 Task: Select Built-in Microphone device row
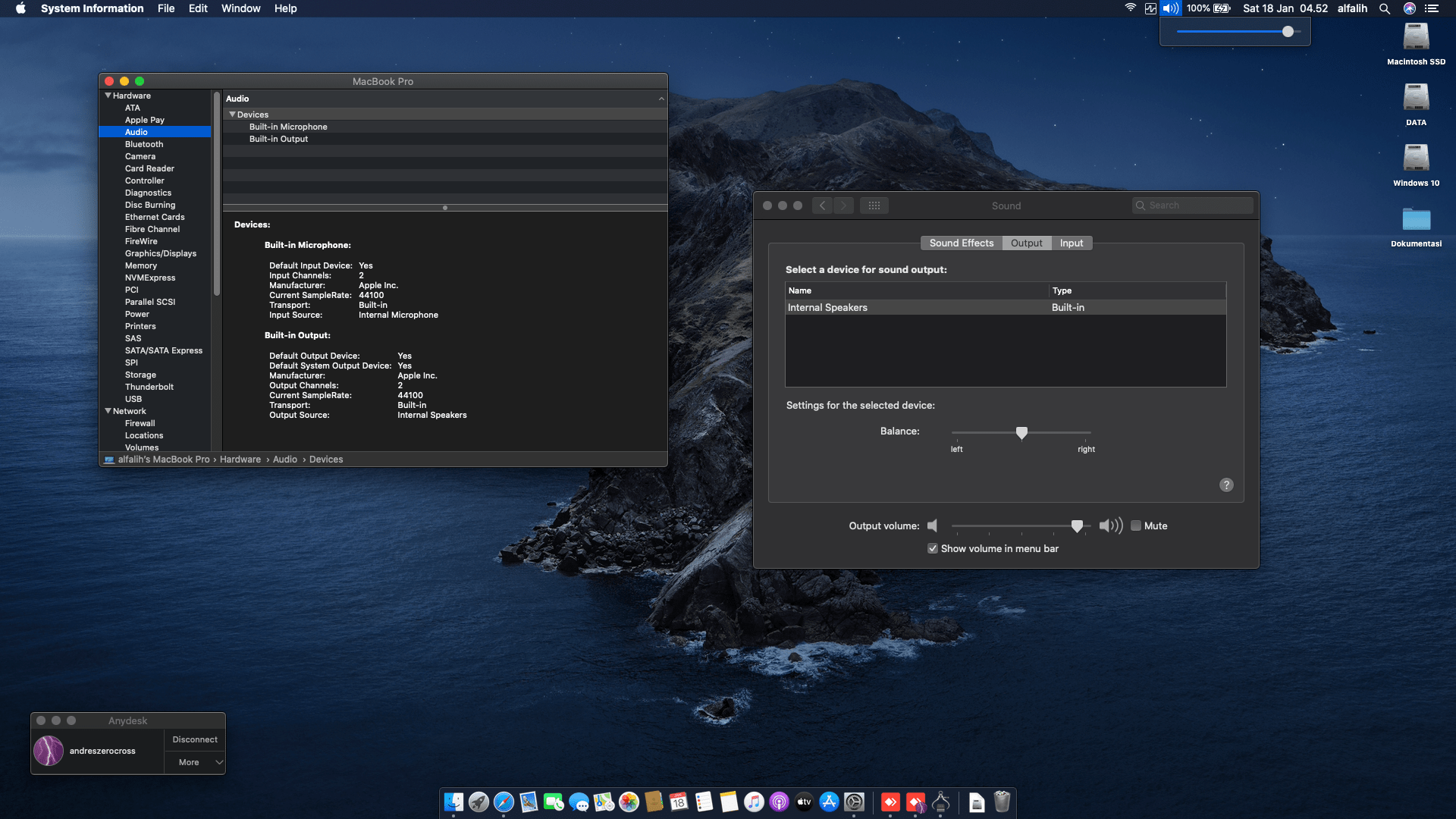445,127
